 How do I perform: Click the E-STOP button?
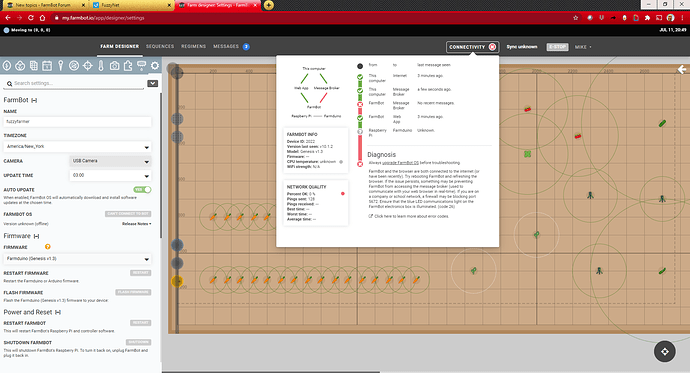tap(558, 47)
